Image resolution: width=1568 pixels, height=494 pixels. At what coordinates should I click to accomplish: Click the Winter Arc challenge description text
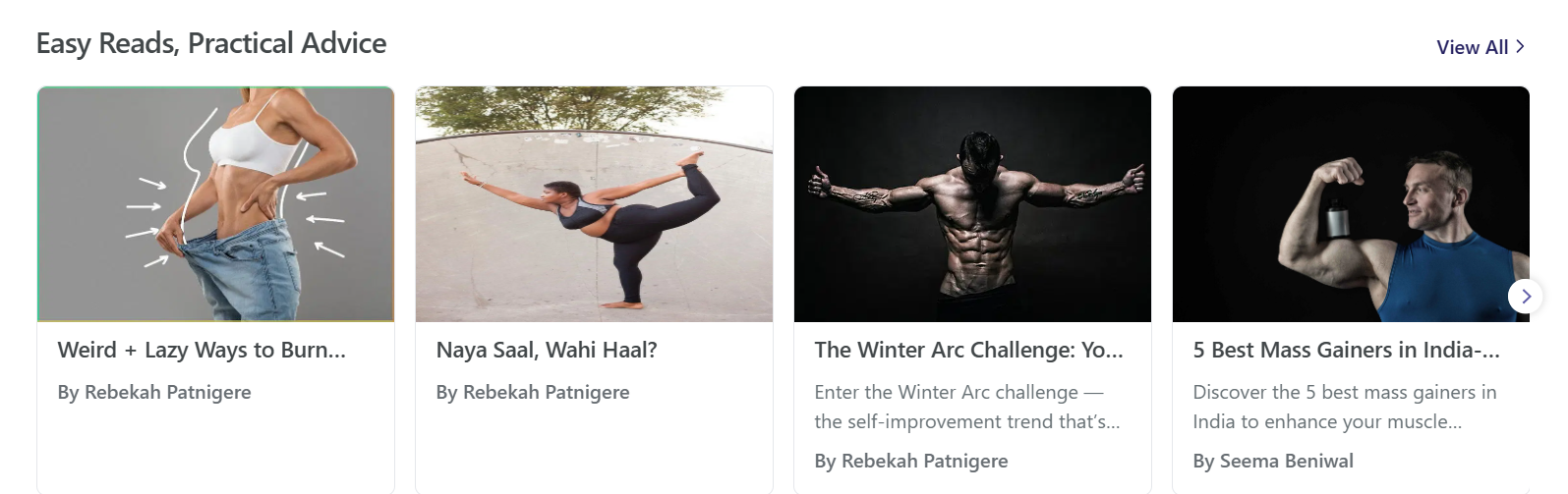click(x=967, y=407)
